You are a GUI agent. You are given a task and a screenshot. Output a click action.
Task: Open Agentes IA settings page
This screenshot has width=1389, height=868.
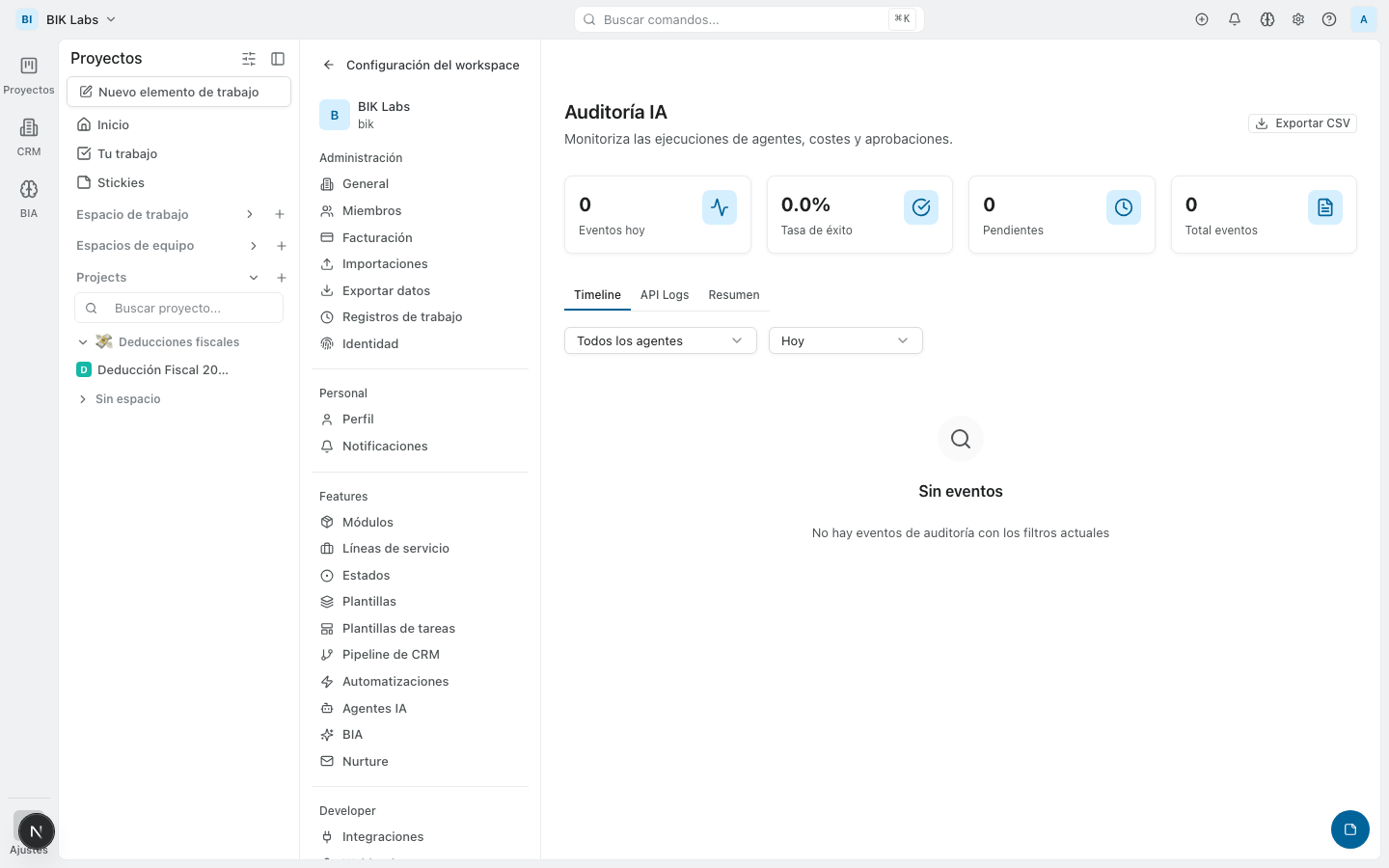pyautogui.click(x=374, y=708)
